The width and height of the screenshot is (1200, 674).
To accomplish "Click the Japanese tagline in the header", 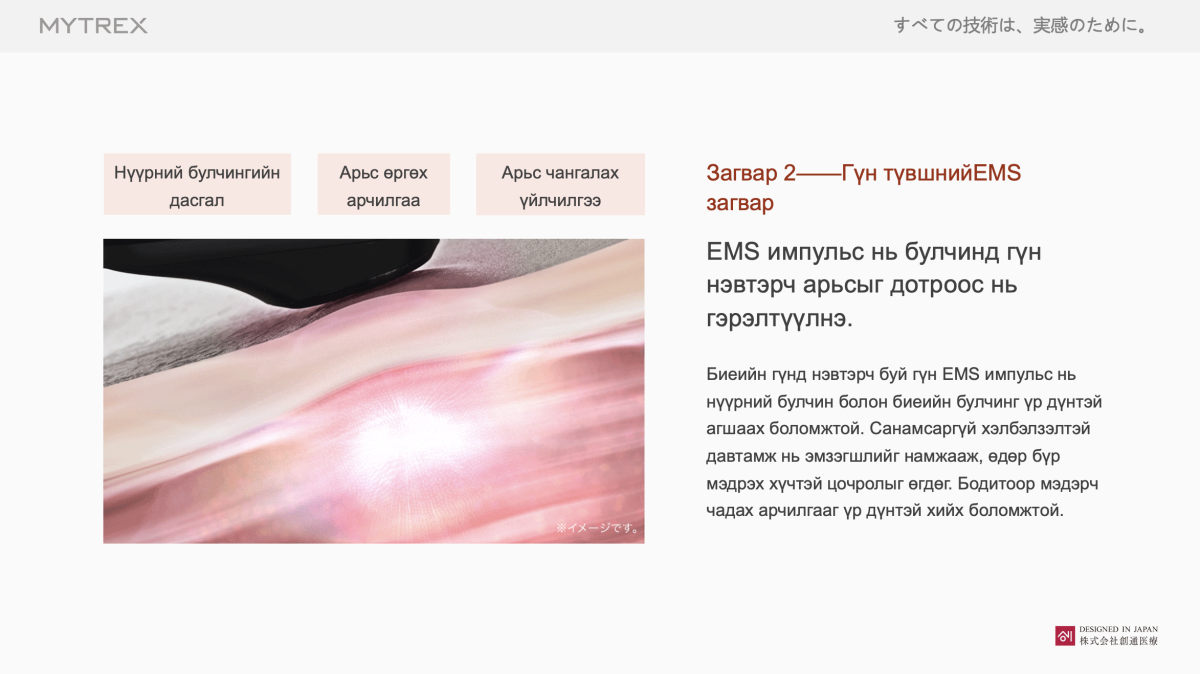I will (1019, 26).
